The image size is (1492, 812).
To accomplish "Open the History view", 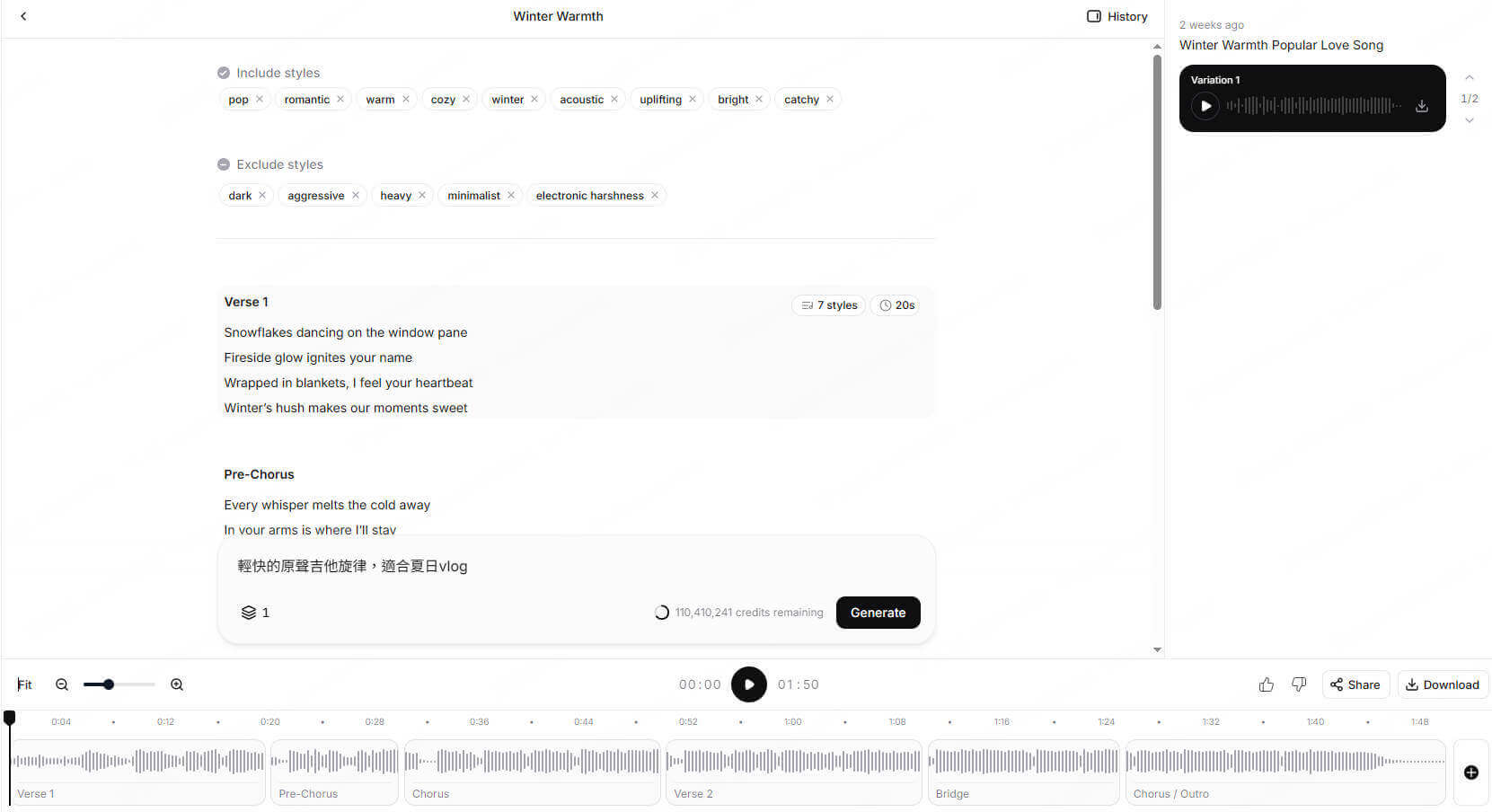I will point(1127,16).
